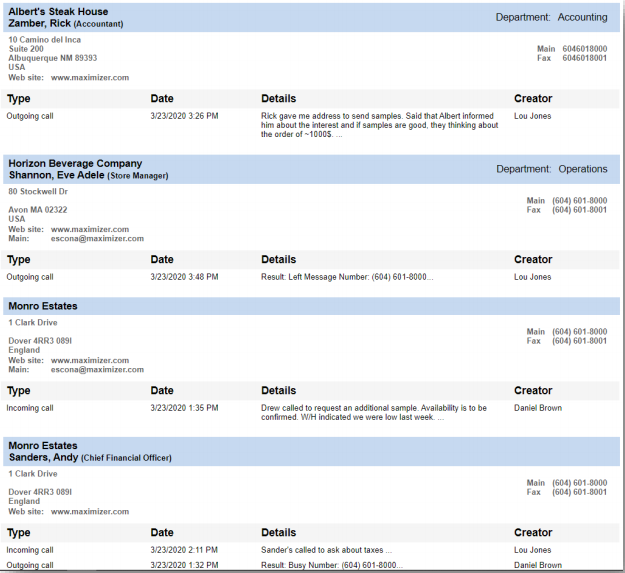625x573 pixels.
Task: Click Lou Jones creator for 3:26 PM call
Action: click(533, 116)
